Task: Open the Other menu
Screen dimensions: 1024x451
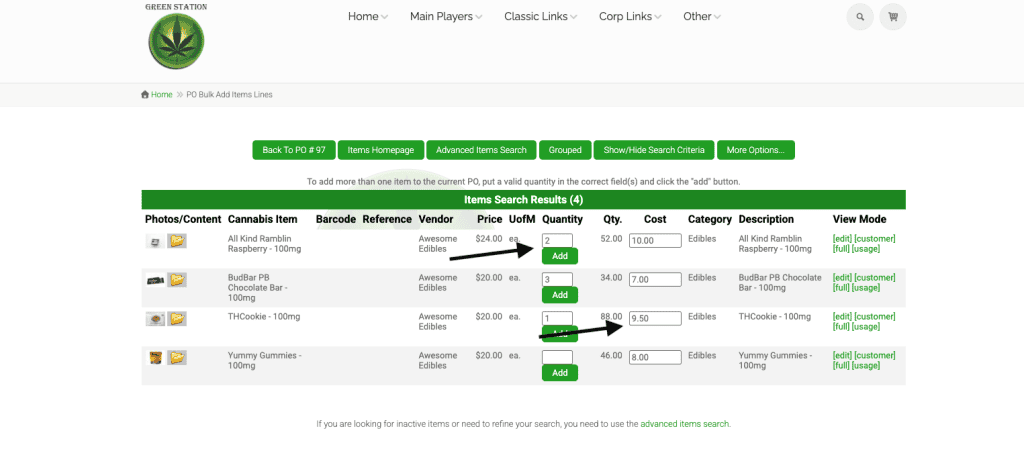Action: [x=701, y=17]
